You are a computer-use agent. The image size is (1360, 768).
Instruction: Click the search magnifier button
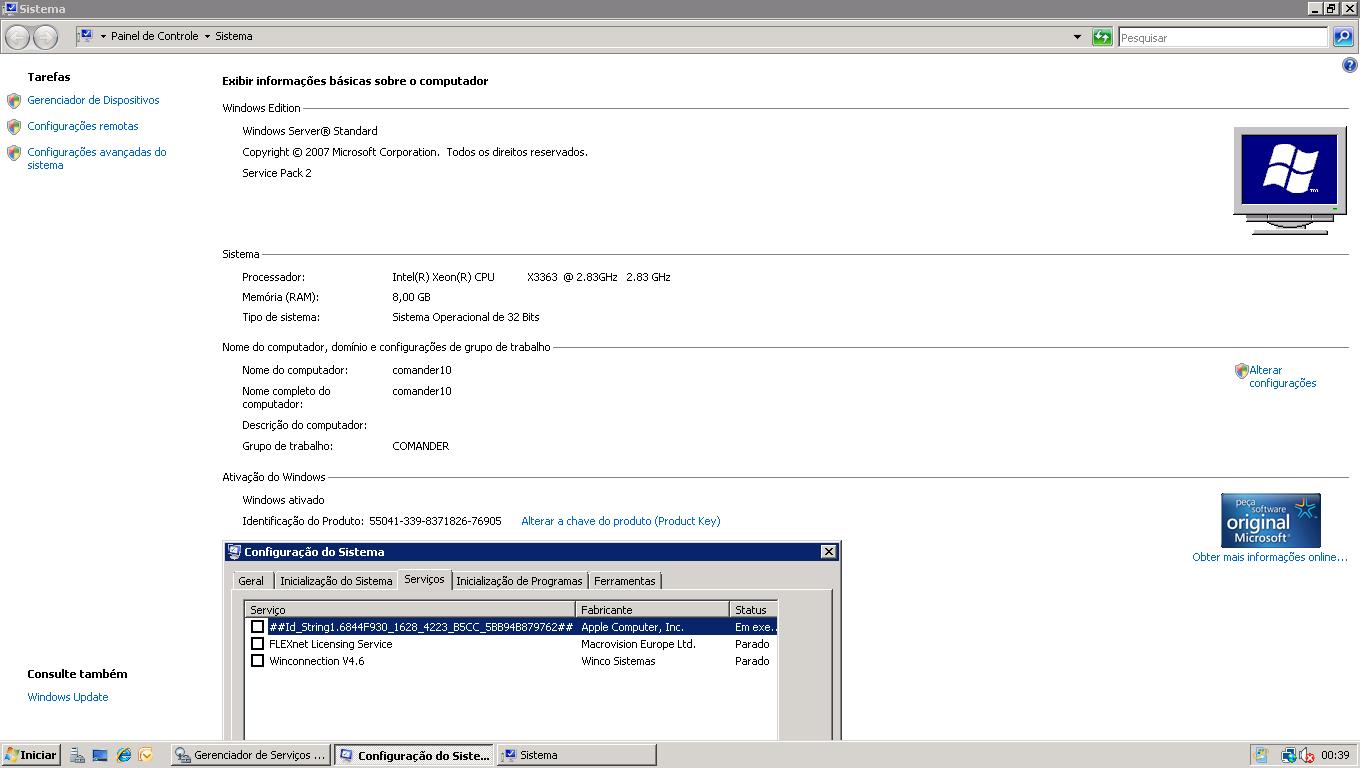(x=1343, y=37)
